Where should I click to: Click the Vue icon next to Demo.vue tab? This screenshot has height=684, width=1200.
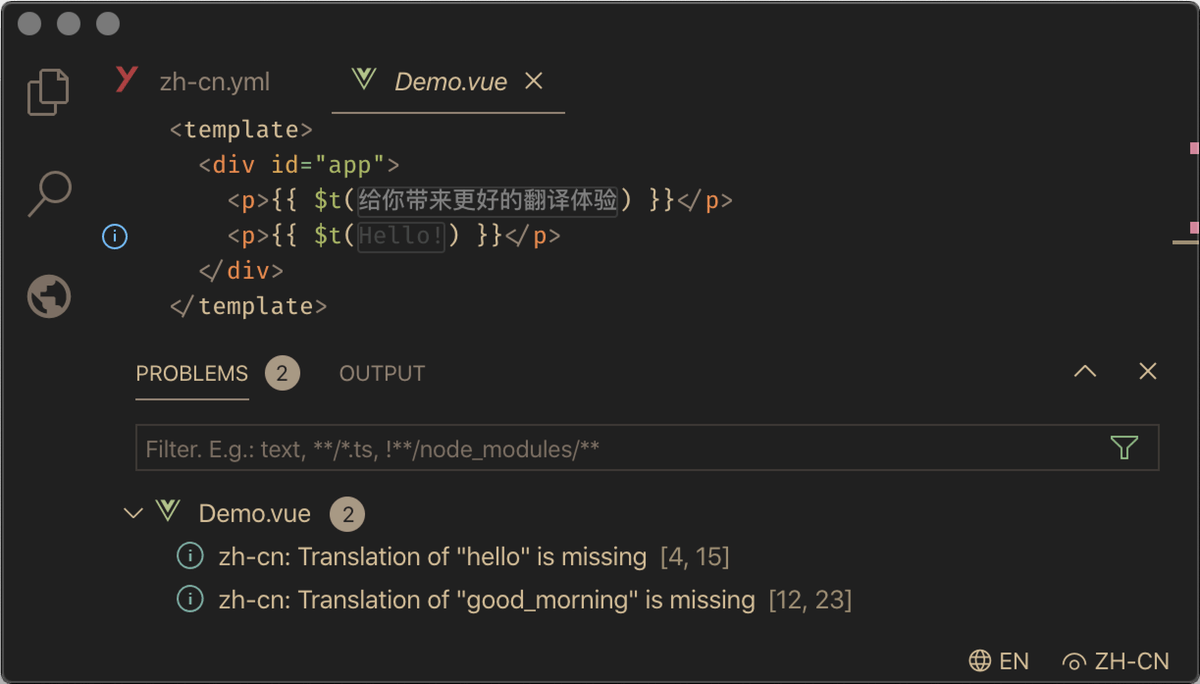tap(362, 80)
